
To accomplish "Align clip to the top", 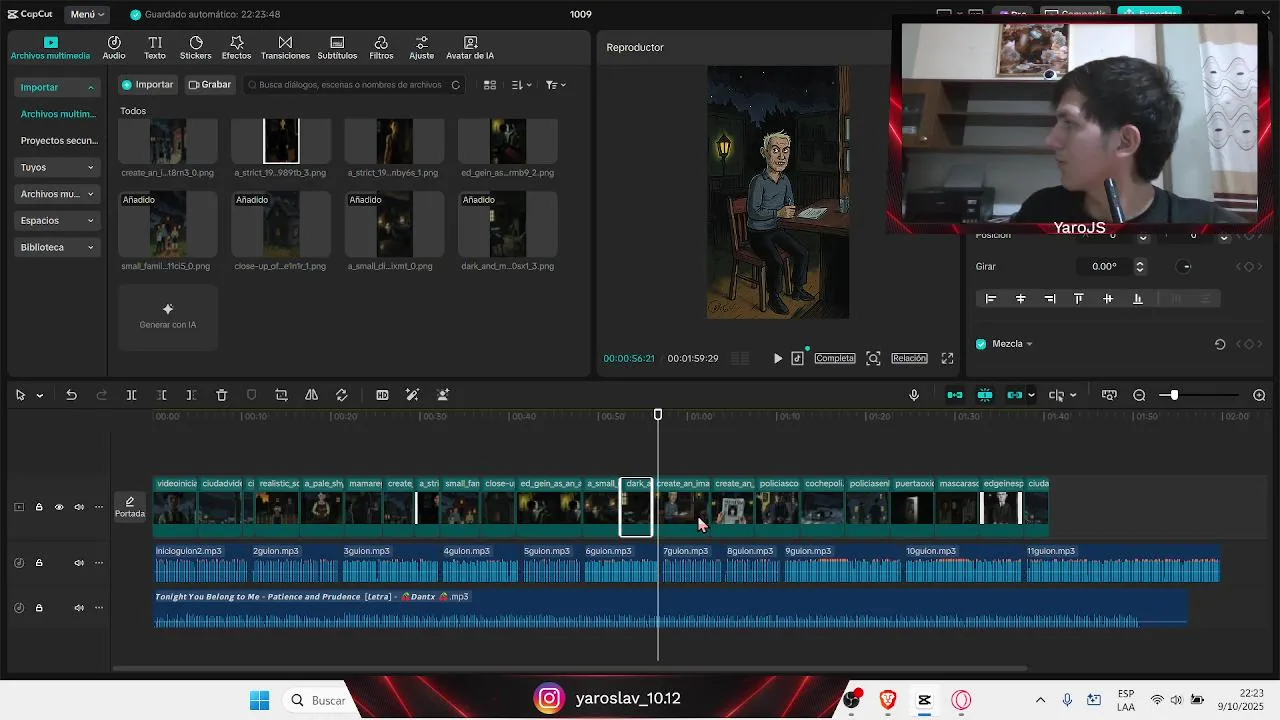I will coord(1079,299).
